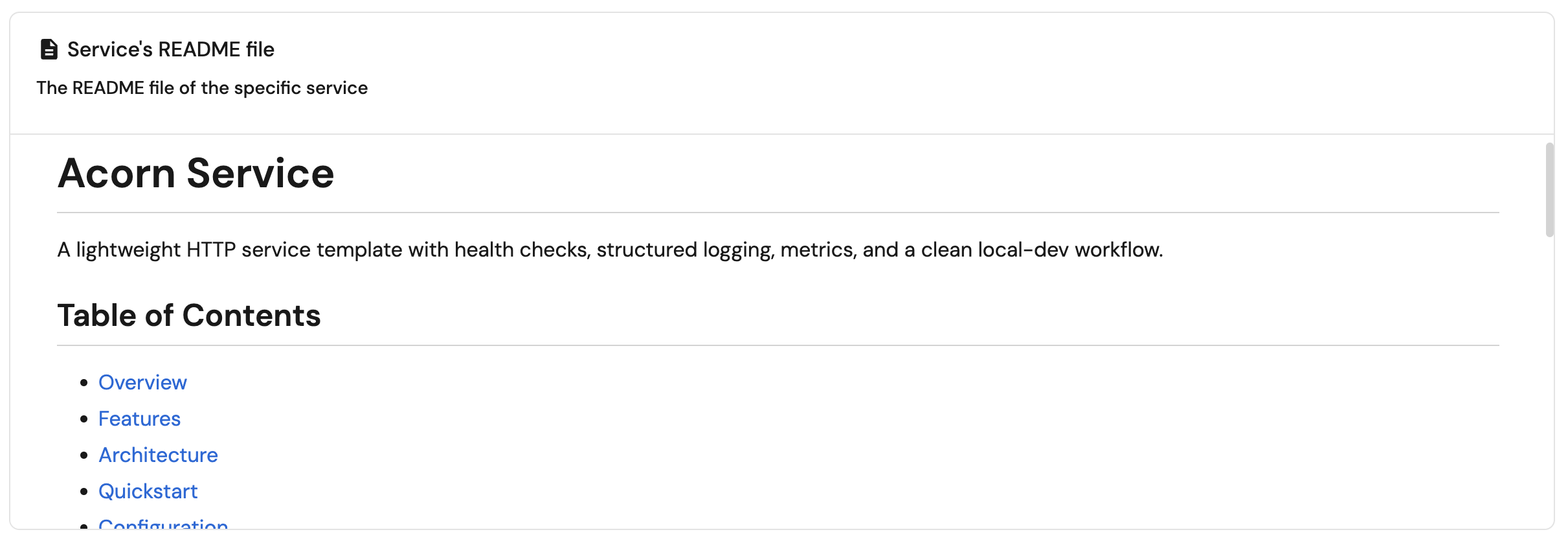Image resolution: width=1568 pixels, height=543 pixels.
Task: Jump to the Features section link
Action: click(139, 419)
